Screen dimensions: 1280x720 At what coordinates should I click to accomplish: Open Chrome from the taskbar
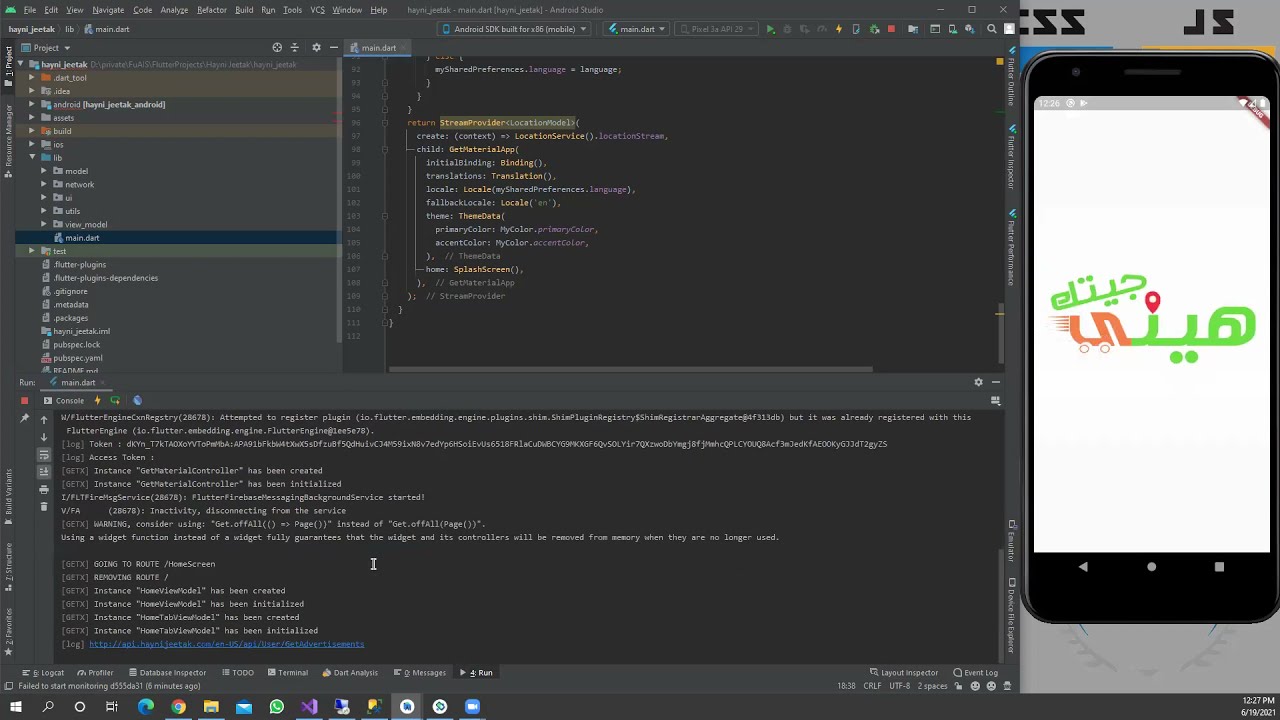point(178,707)
